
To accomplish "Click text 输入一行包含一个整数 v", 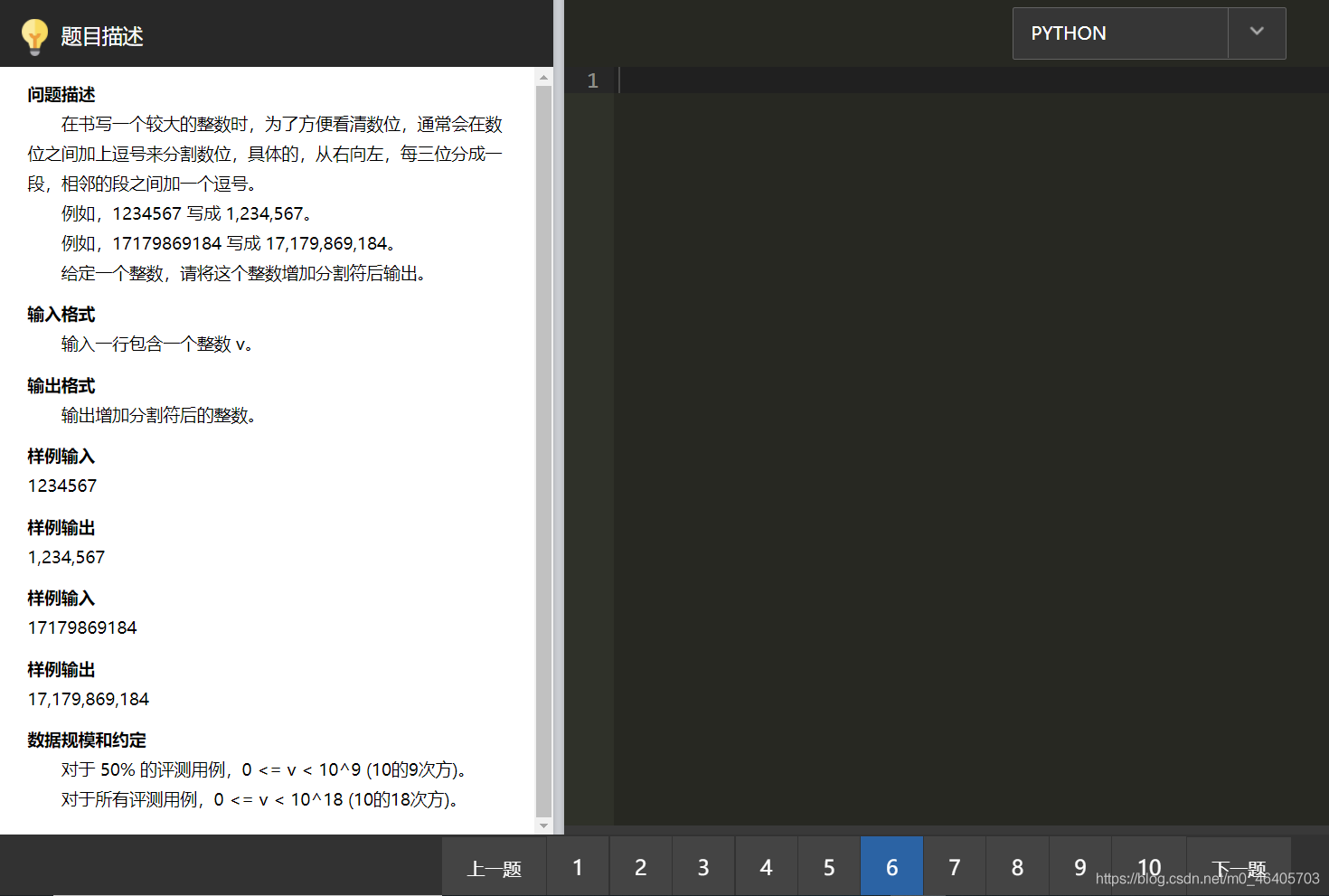I will click(x=157, y=344).
